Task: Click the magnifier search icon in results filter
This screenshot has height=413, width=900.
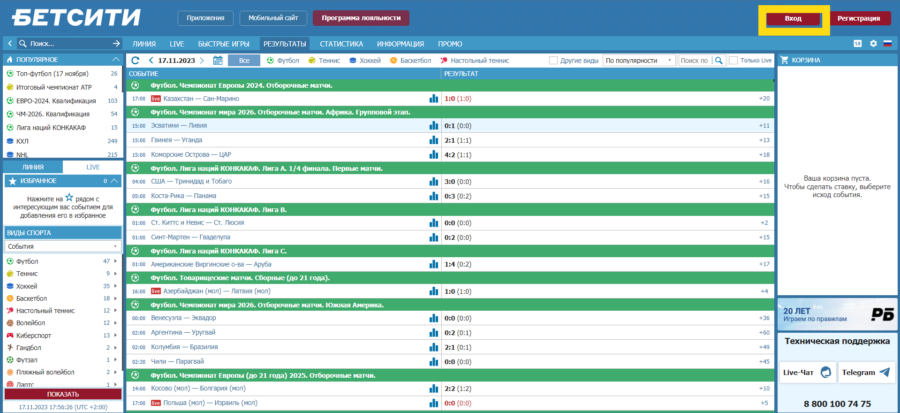Action: (719, 60)
